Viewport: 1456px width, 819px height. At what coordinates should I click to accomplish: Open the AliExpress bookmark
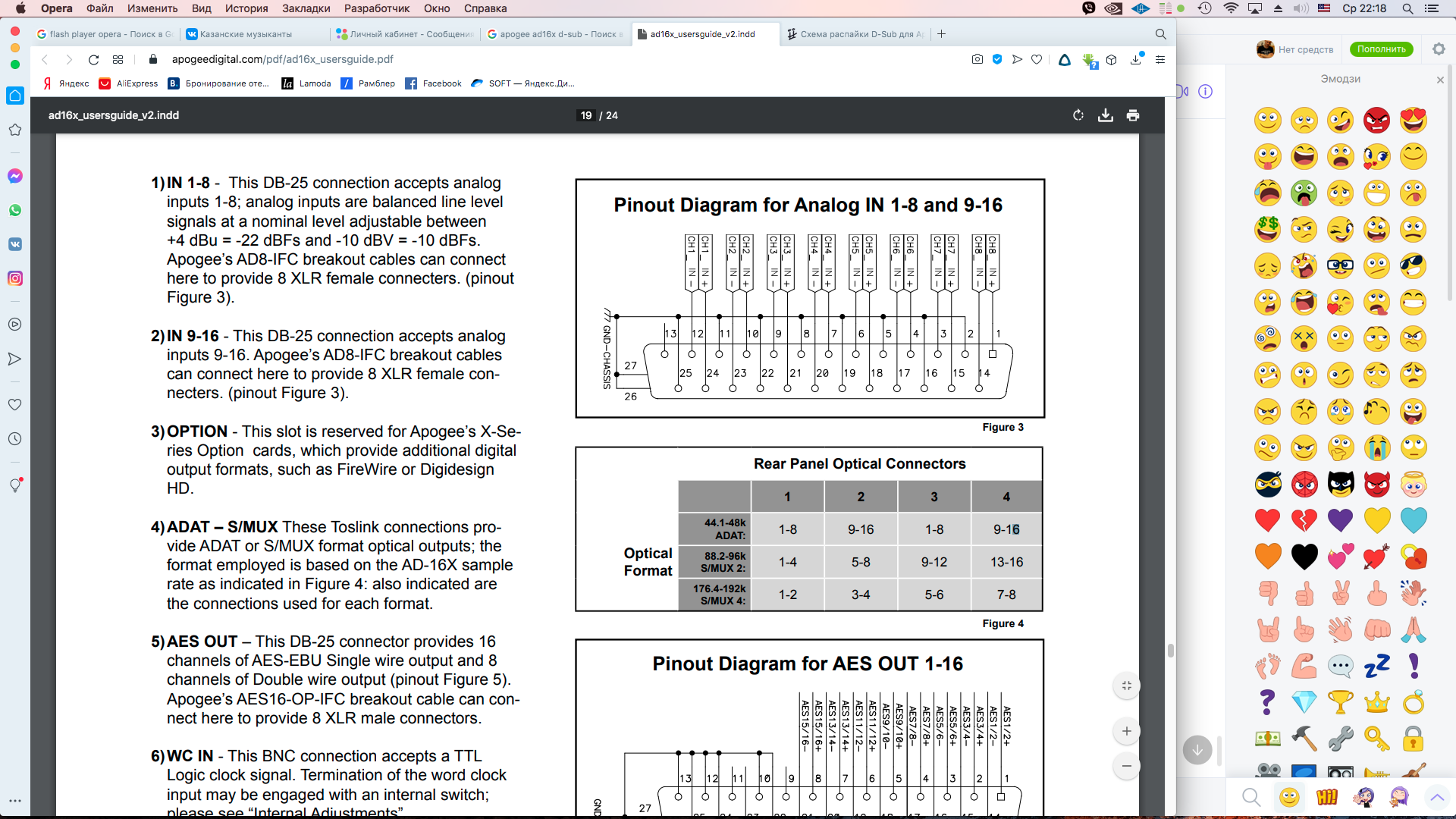128,83
